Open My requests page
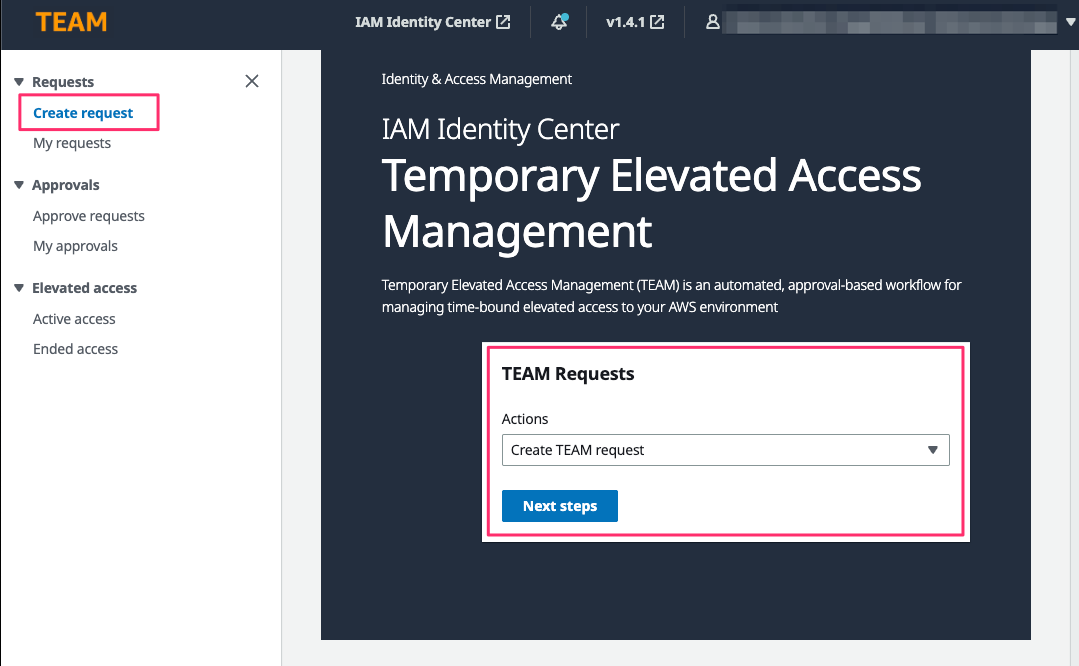The width and height of the screenshot is (1079, 666). 72,143
